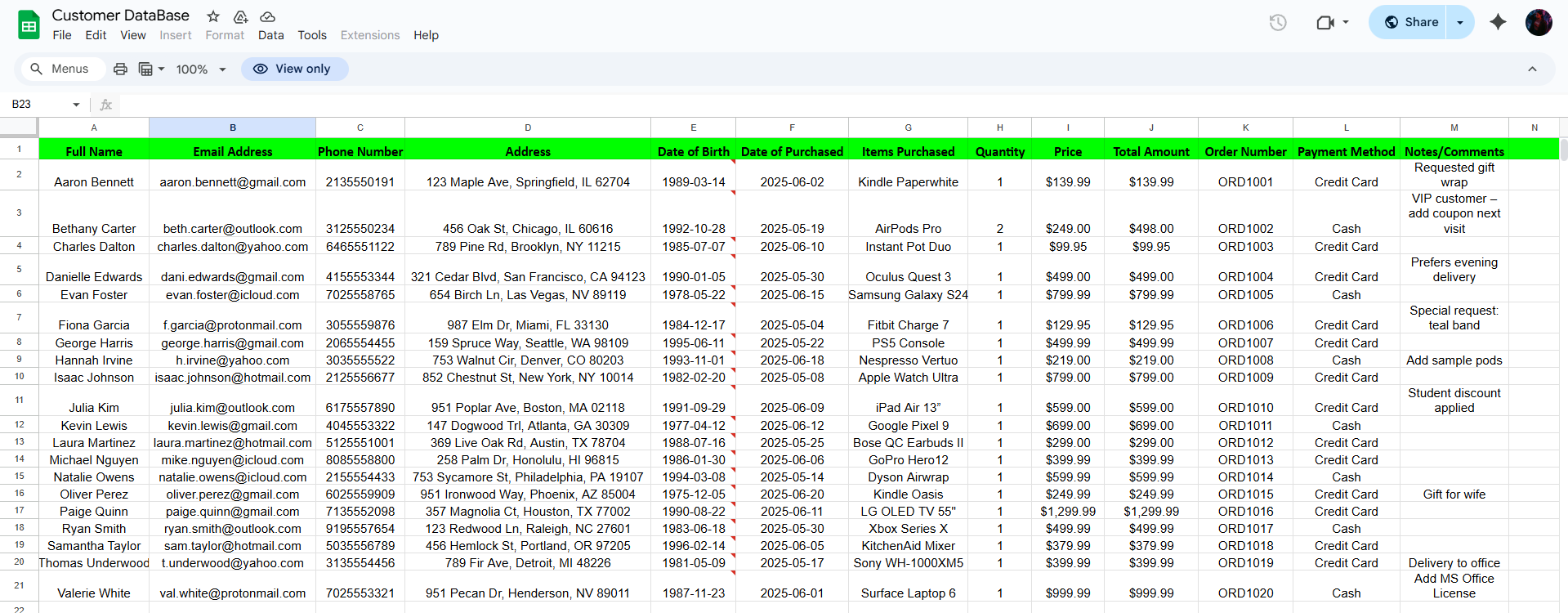
Task: Select address 321 Cedar Blvd, San Francisco
Action: [528, 270]
